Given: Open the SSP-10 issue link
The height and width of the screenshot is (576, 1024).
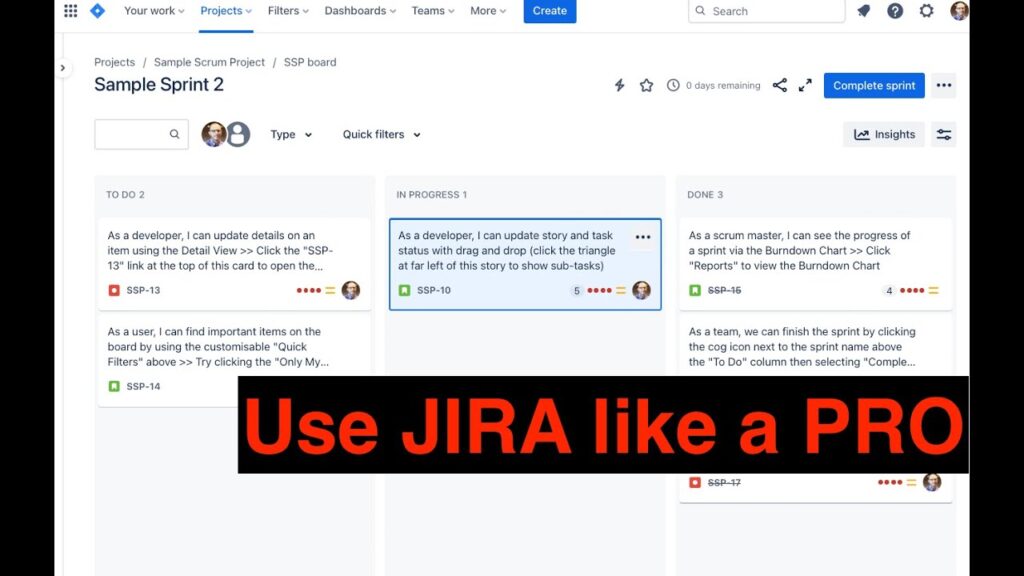Looking at the screenshot, I should click(x=434, y=290).
